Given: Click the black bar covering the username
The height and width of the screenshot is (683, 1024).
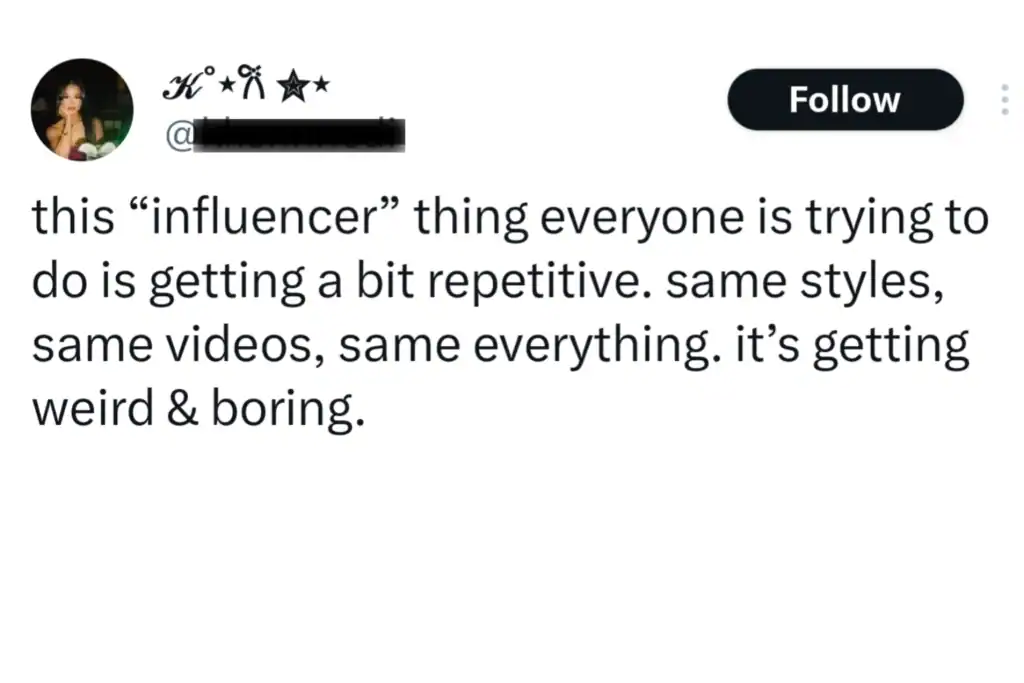Looking at the screenshot, I should point(300,135).
